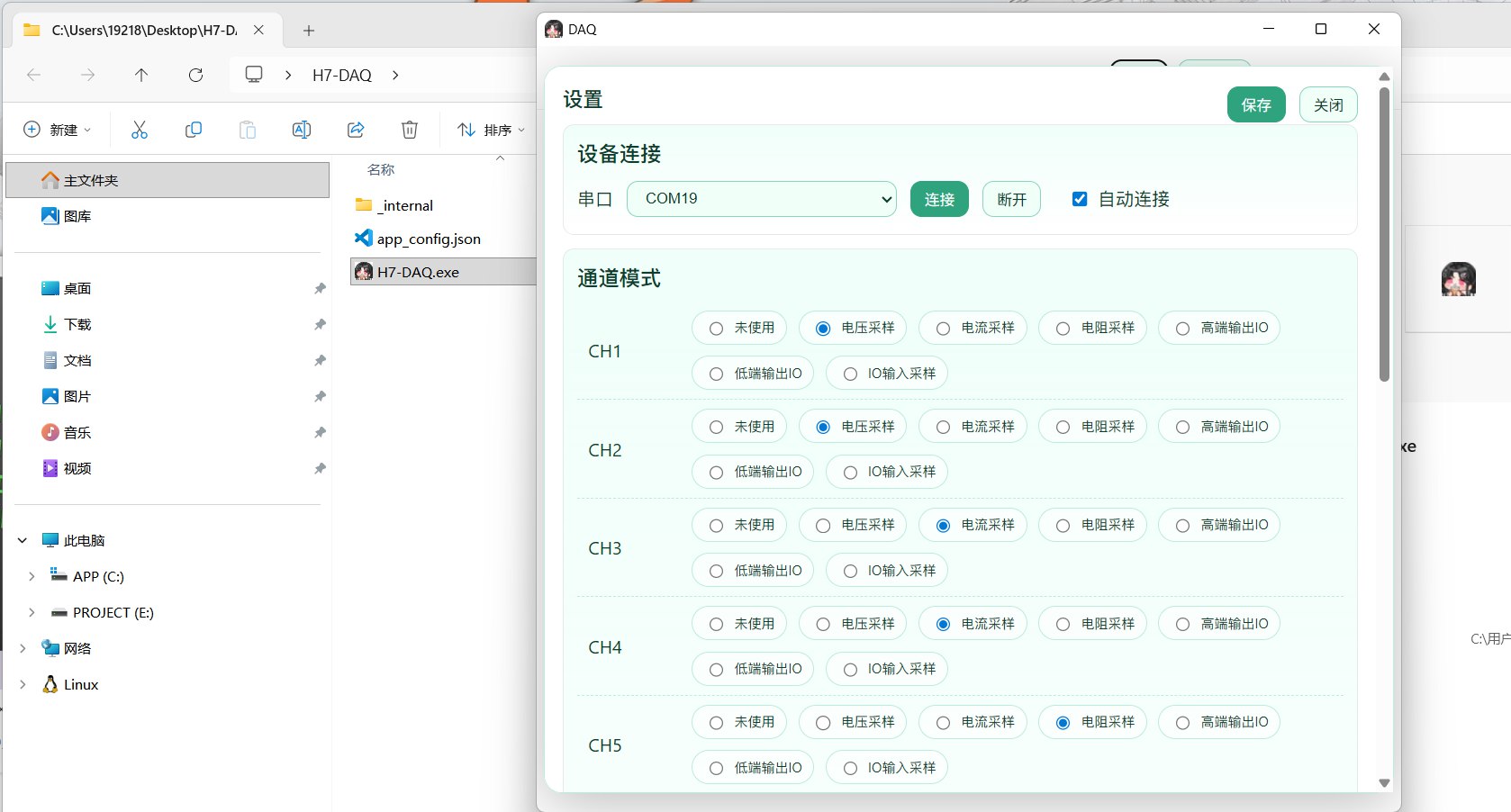
Task: Click the Rename icon in Explorer toolbar
Action: [x=302, y=130]
